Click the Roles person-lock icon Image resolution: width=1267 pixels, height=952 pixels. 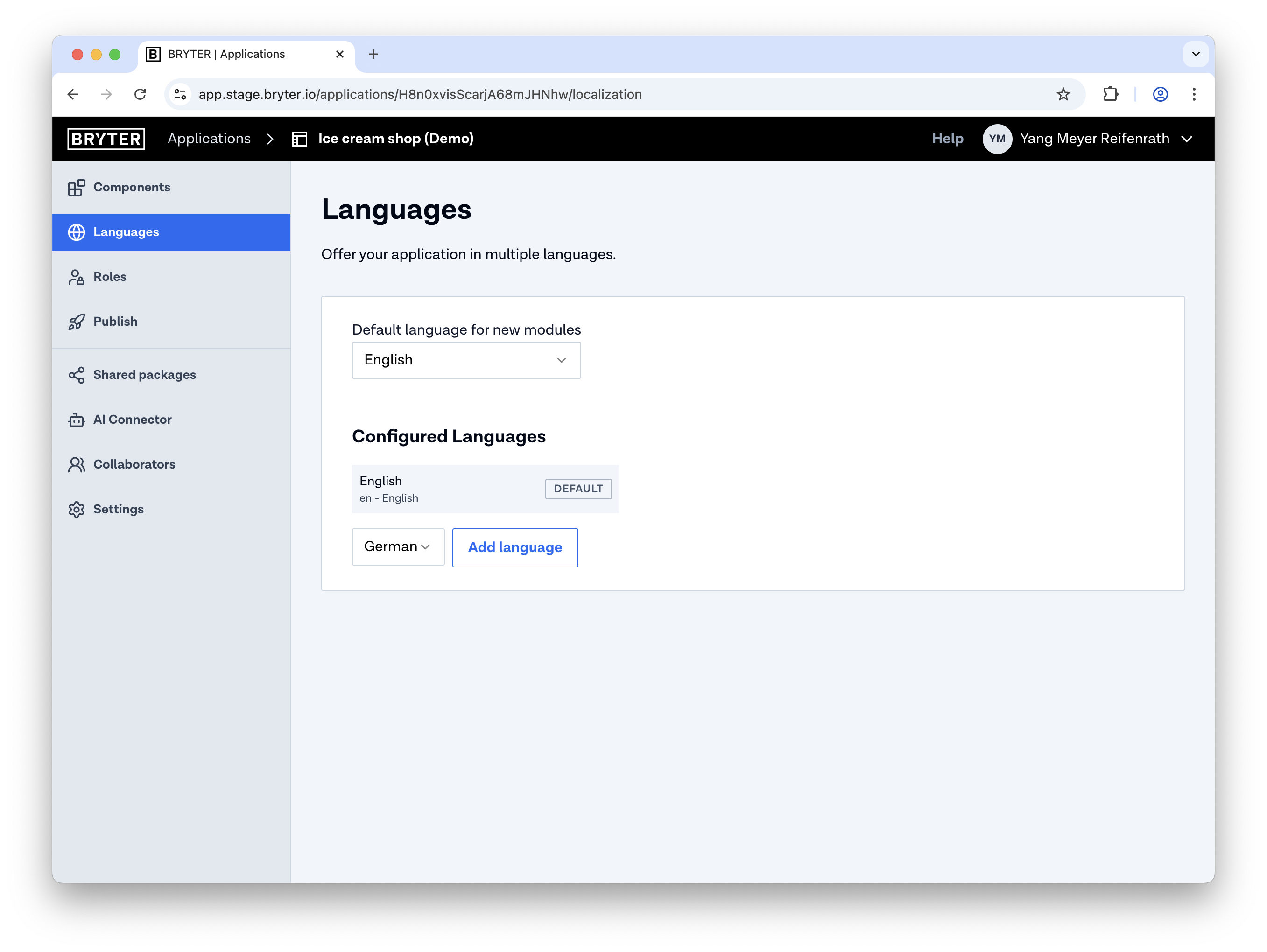pos(76,277)
